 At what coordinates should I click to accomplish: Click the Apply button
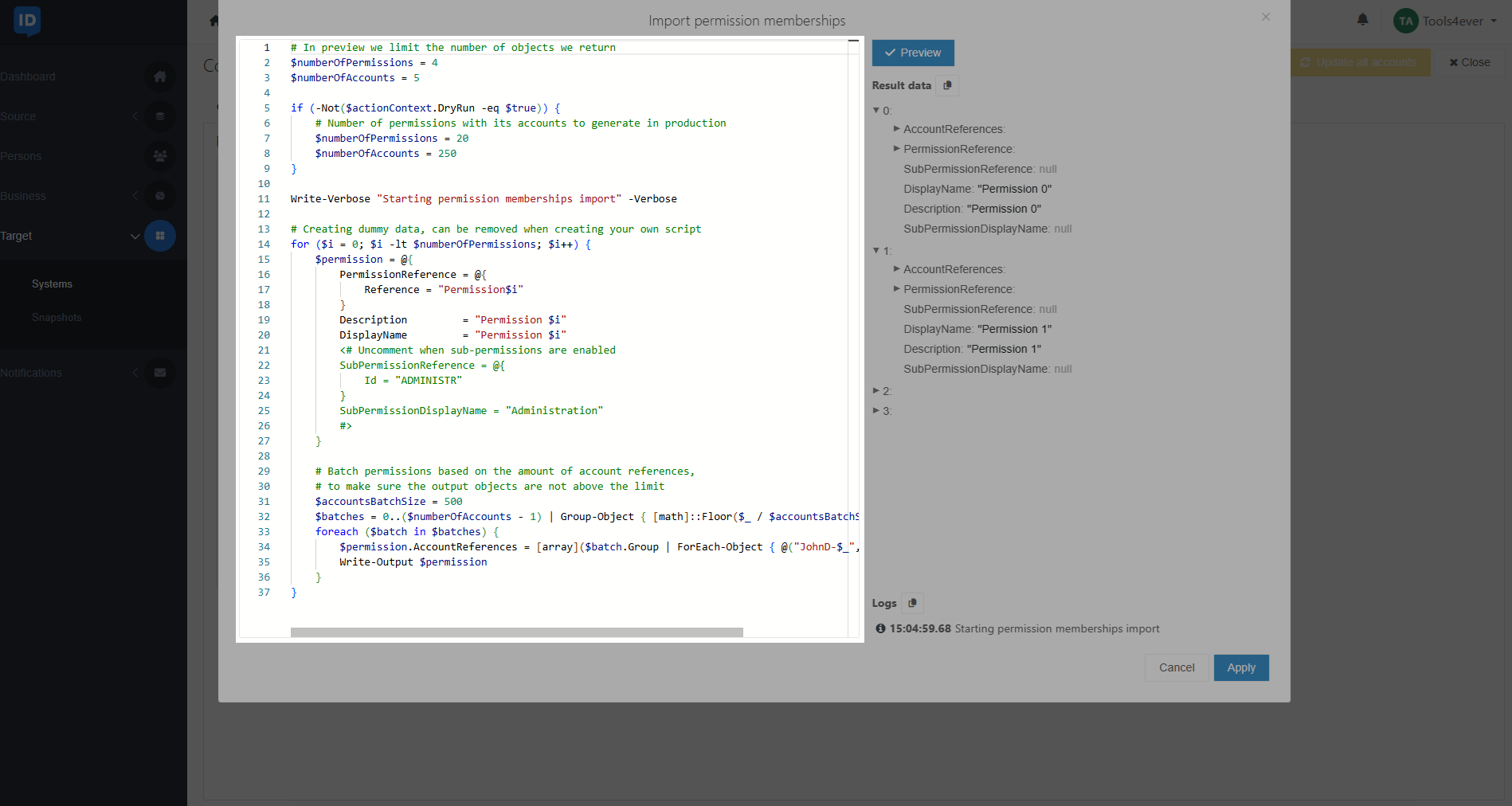[x=1241, y=667]
